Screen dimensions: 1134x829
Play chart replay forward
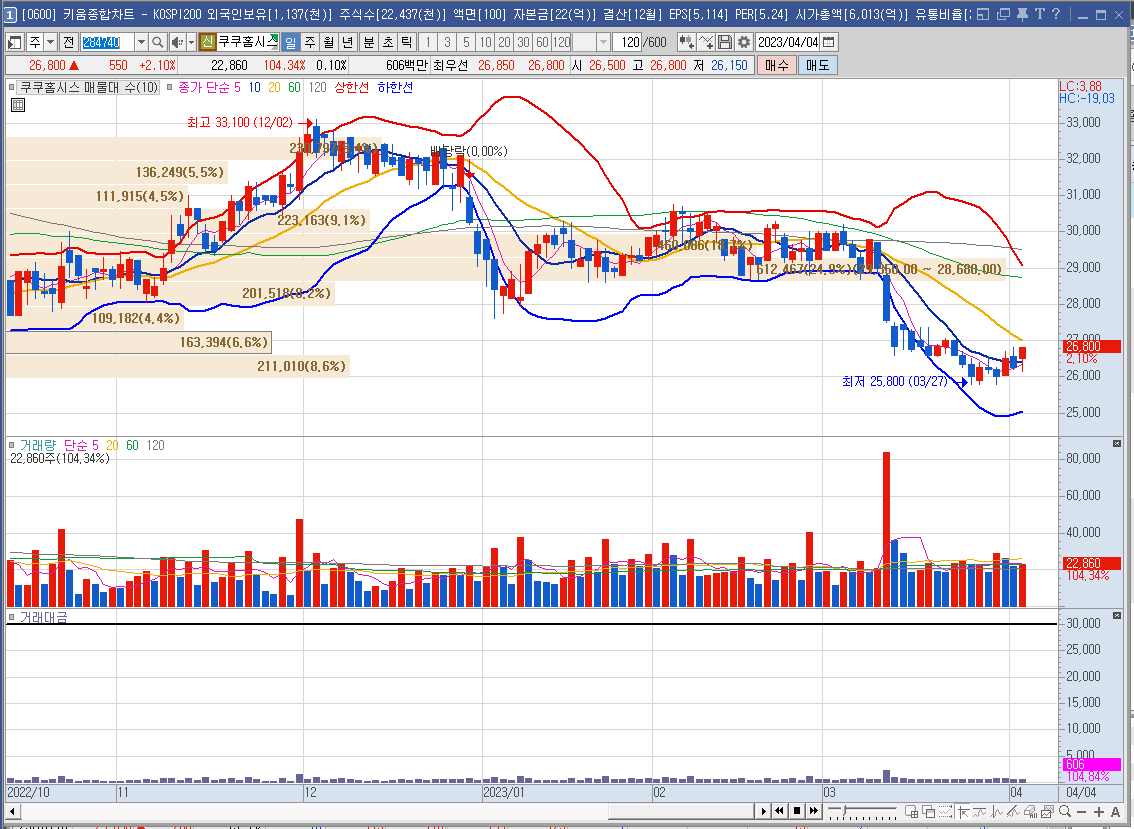pyautogui.click(x=763, y=811)
